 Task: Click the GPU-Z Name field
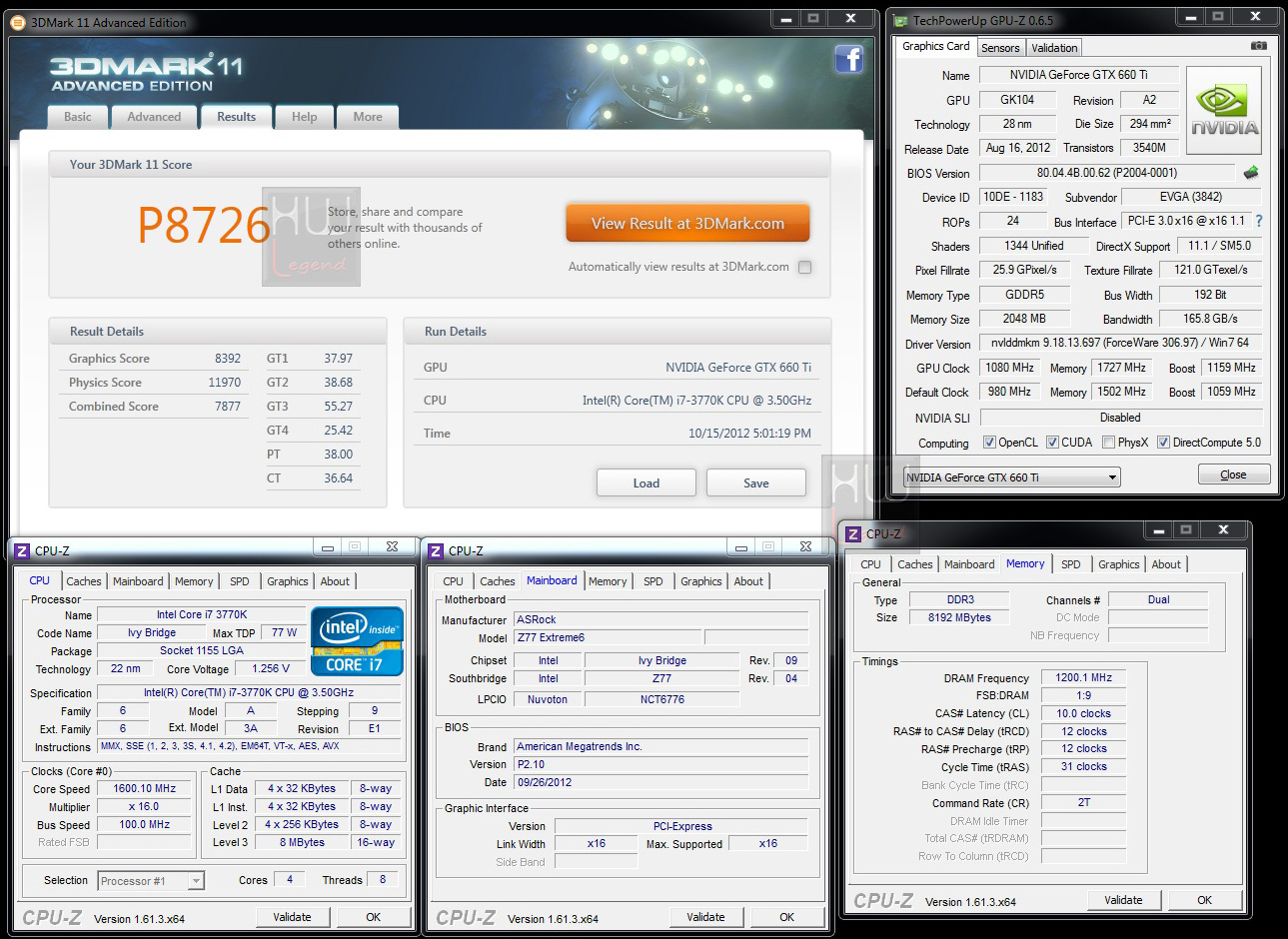[x=1078, y=75]
